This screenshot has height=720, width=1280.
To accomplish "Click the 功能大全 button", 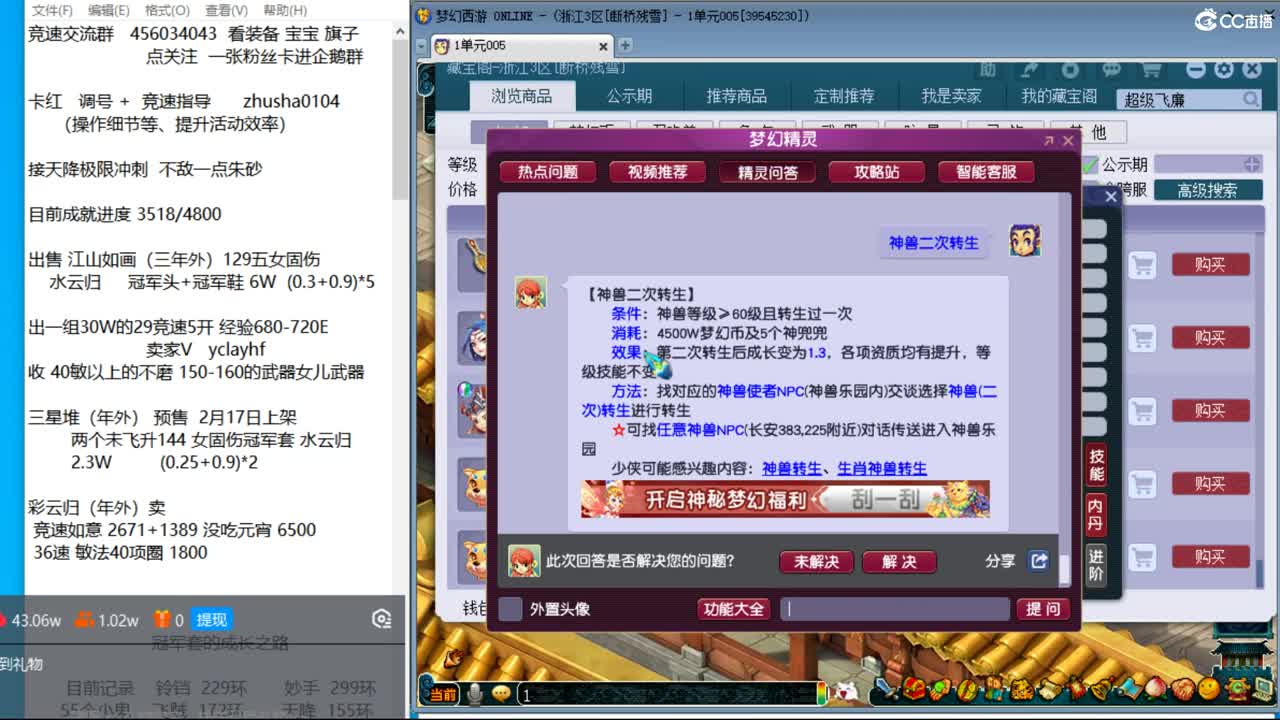I will 734,609.
